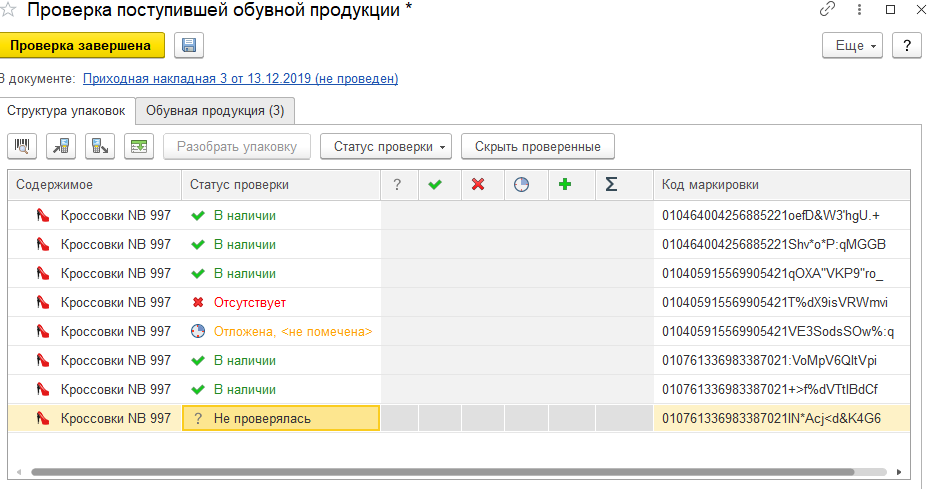The width and height of the screenshot is (929, 489).
Task: Click the green spreadsheet toolbar icon
Action: click(139, 146)
